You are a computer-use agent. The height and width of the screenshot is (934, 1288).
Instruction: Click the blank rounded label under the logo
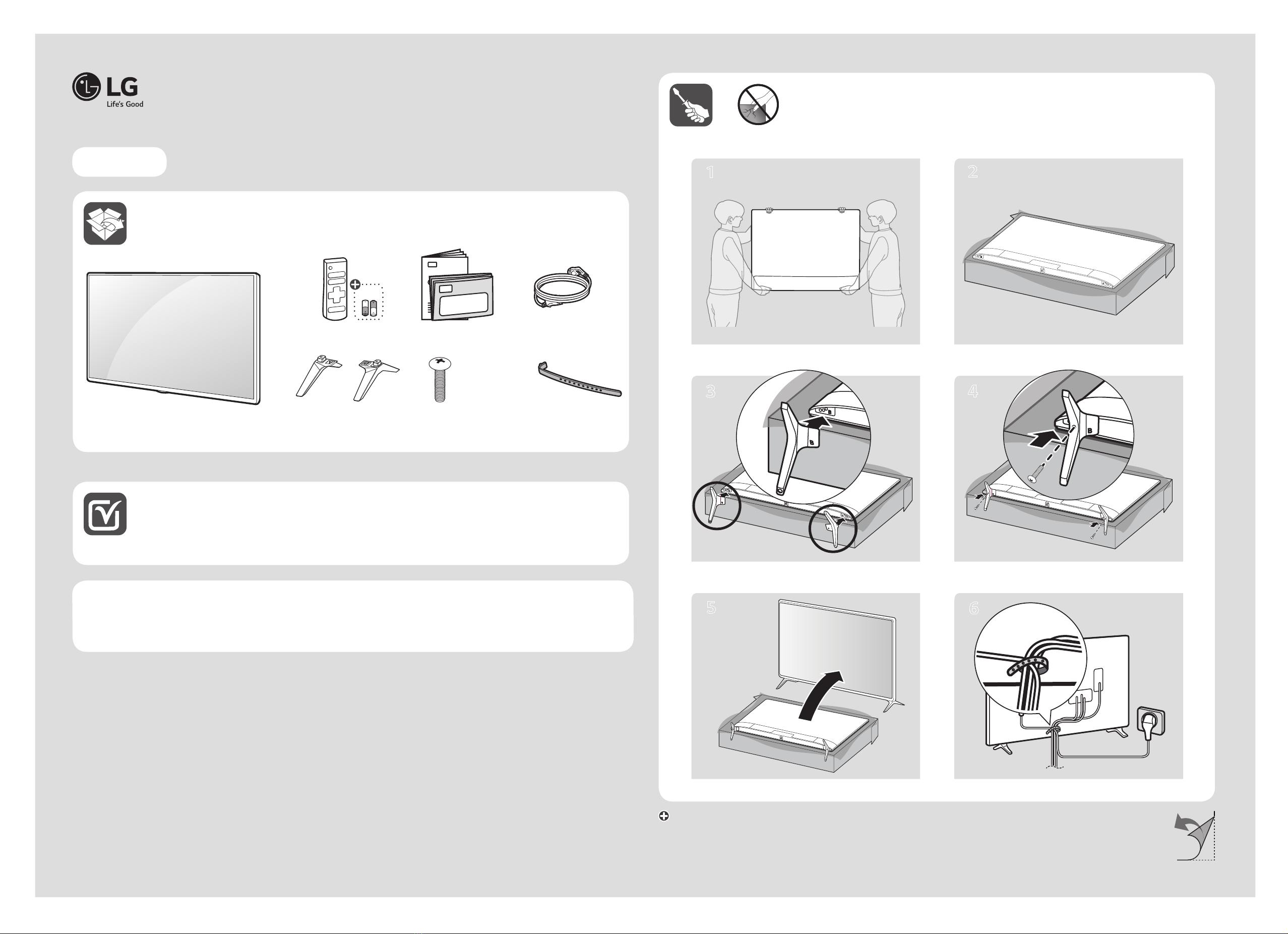(x=119, y=162)
